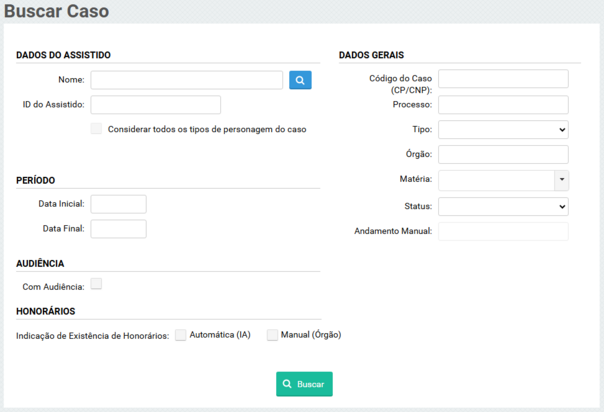
Task: Enable Considerar todos os tipos de personagem checkbox
Action: (x=96, y=129)
